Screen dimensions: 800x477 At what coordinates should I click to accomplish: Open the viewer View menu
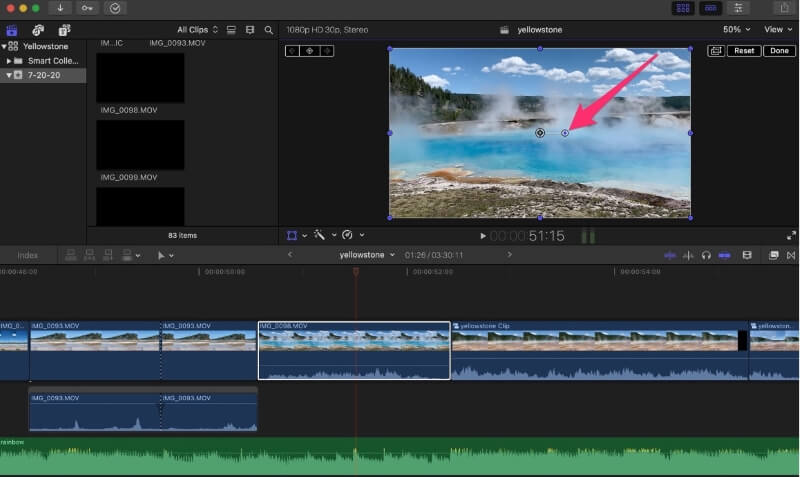tap(778, 30)
